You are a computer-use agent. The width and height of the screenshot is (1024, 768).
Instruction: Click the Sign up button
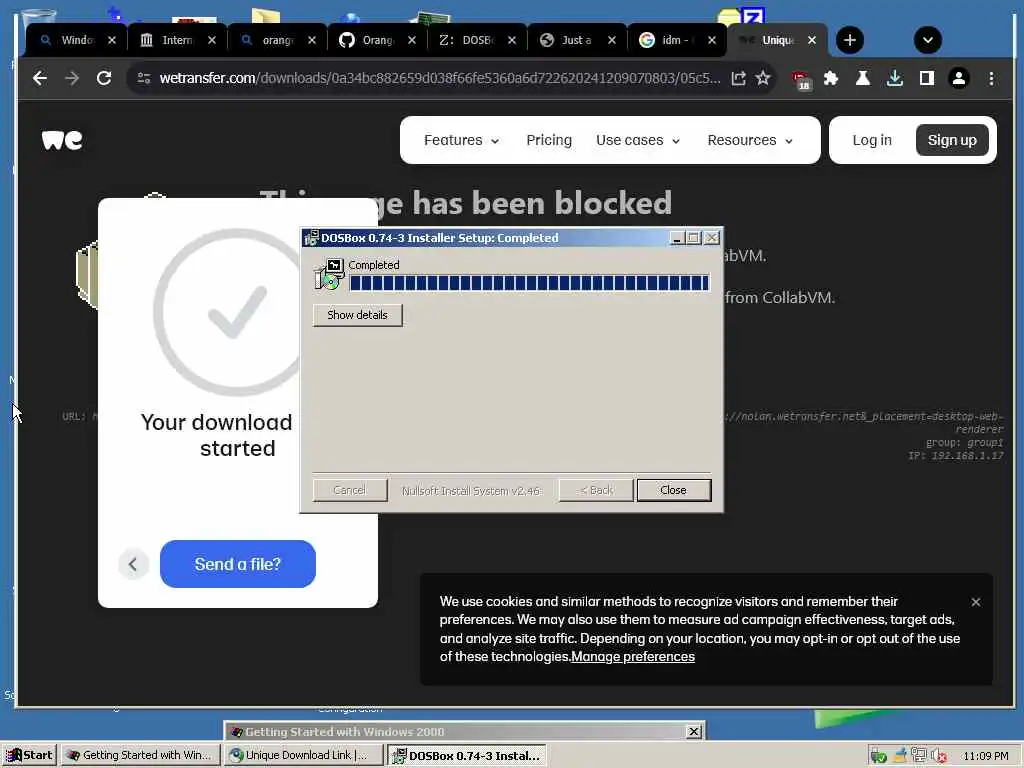952,140
